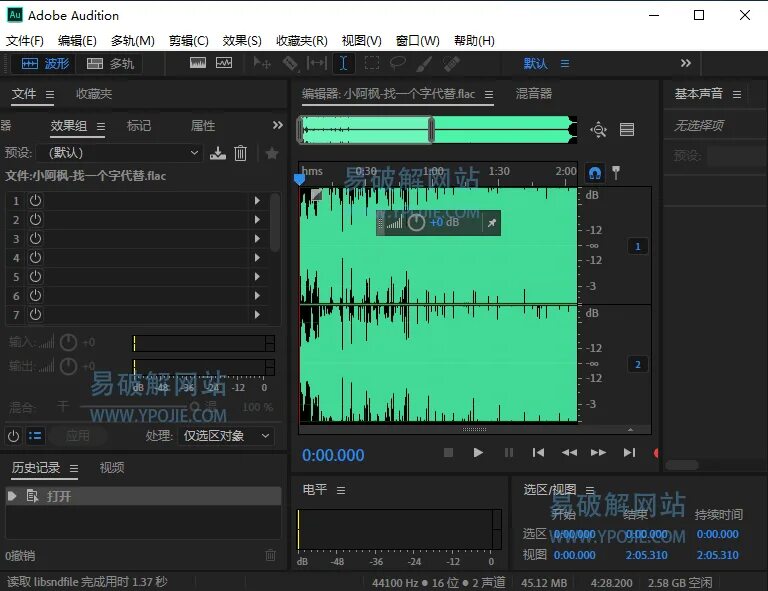
Task: Switch to Multitrack view
Action: 110,64
